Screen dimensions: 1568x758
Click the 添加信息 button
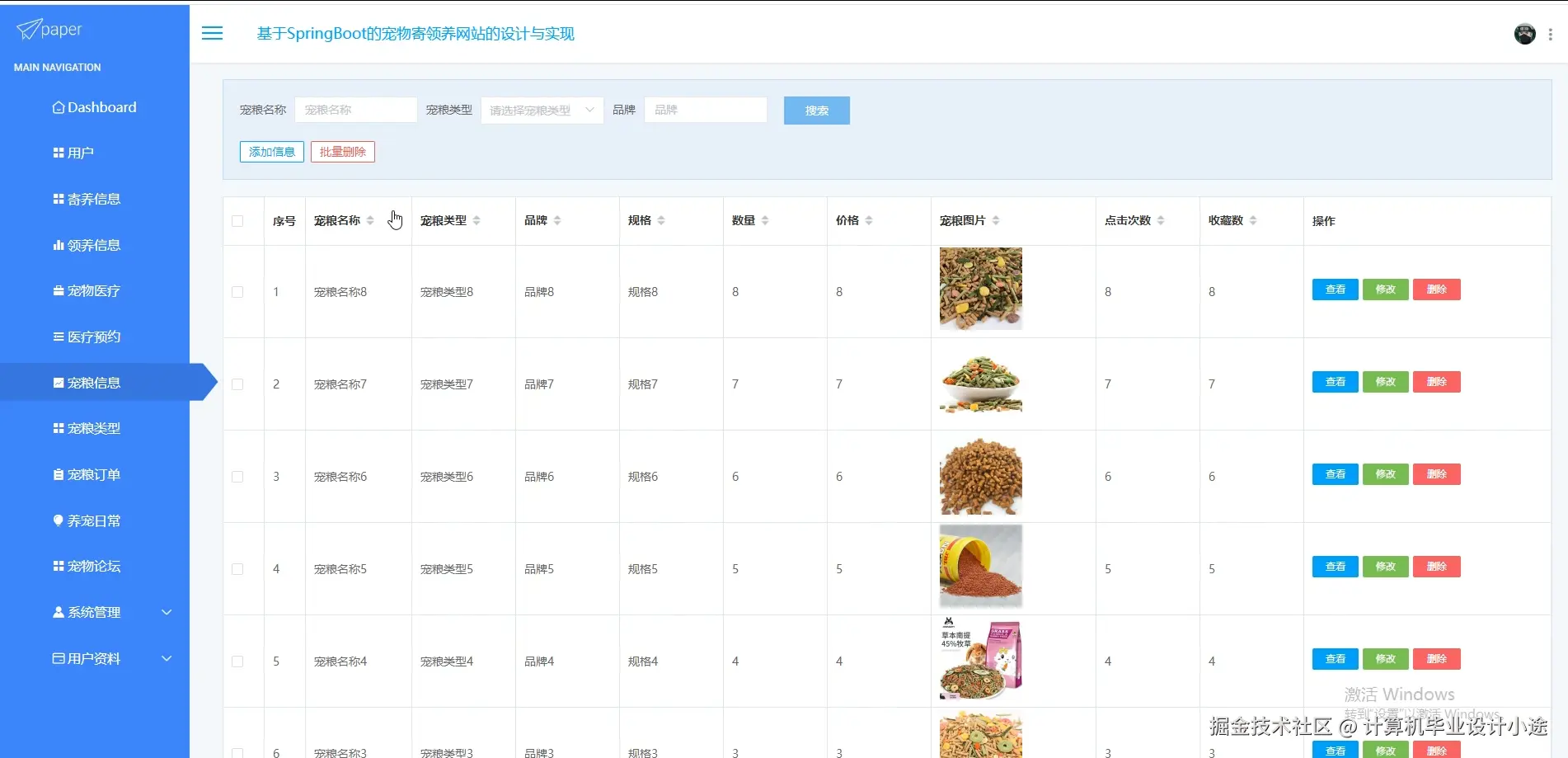pos(271,151)
